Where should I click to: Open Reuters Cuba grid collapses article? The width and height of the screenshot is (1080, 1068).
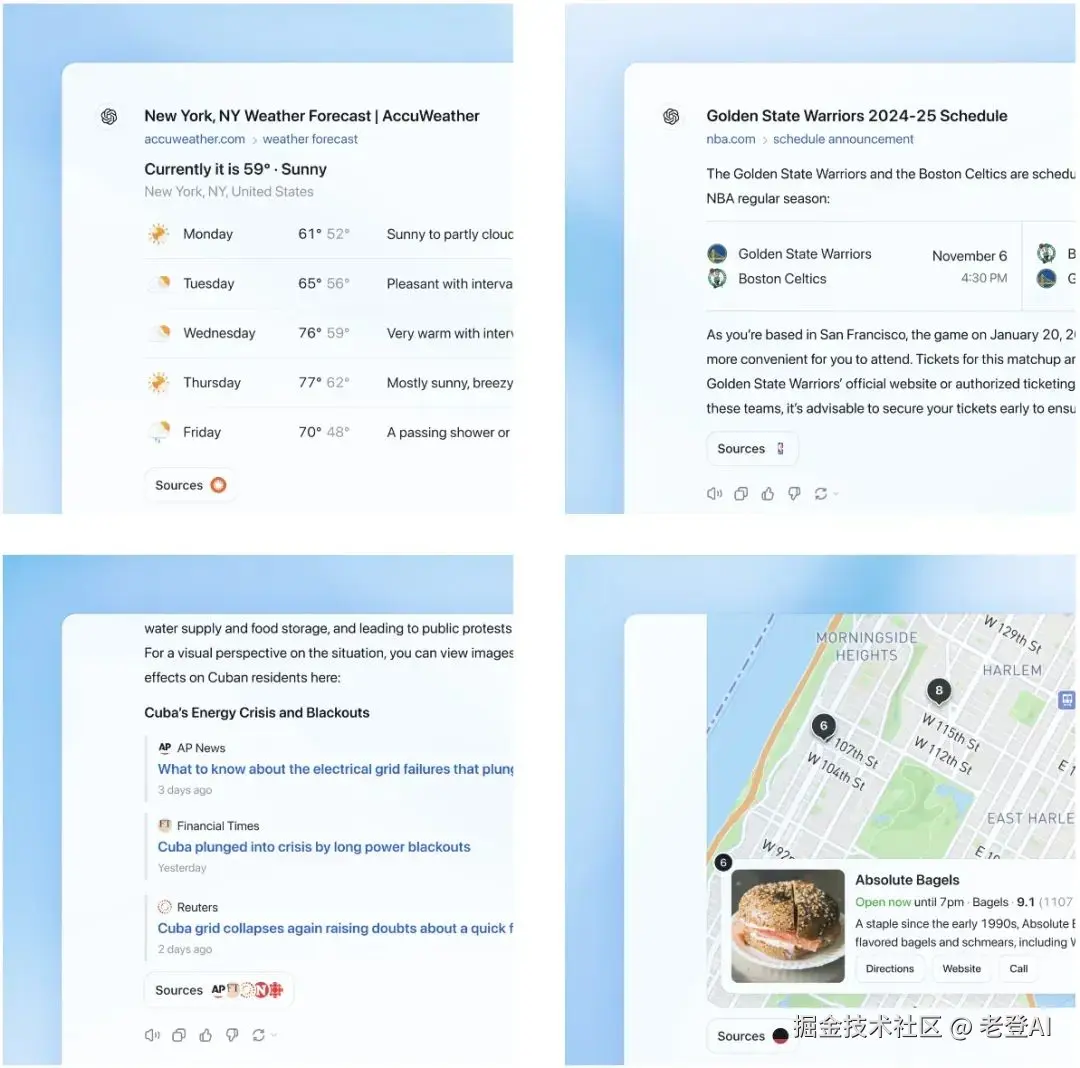(335, 928)
